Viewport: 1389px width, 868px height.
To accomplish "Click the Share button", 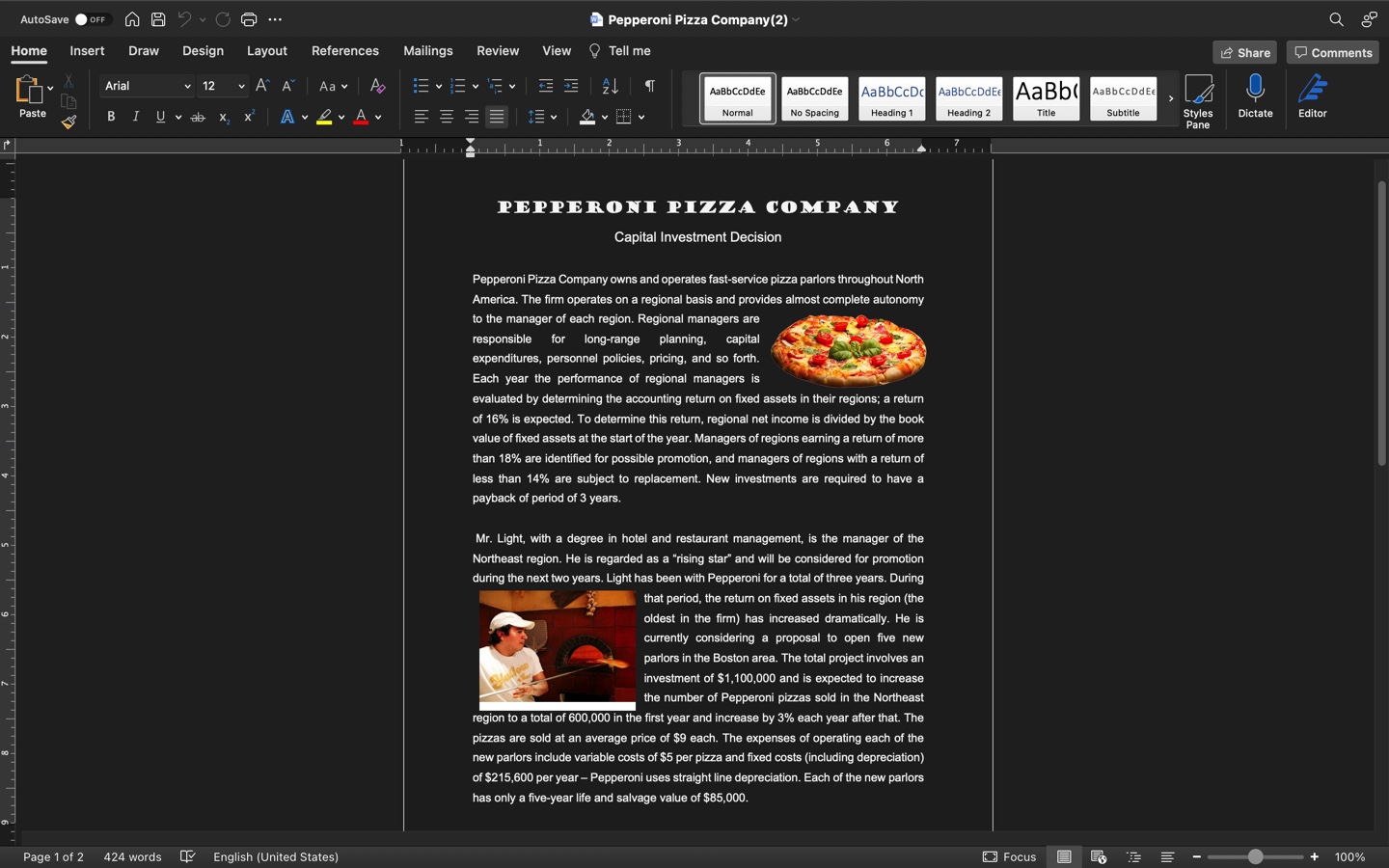I will point(1244,53).
